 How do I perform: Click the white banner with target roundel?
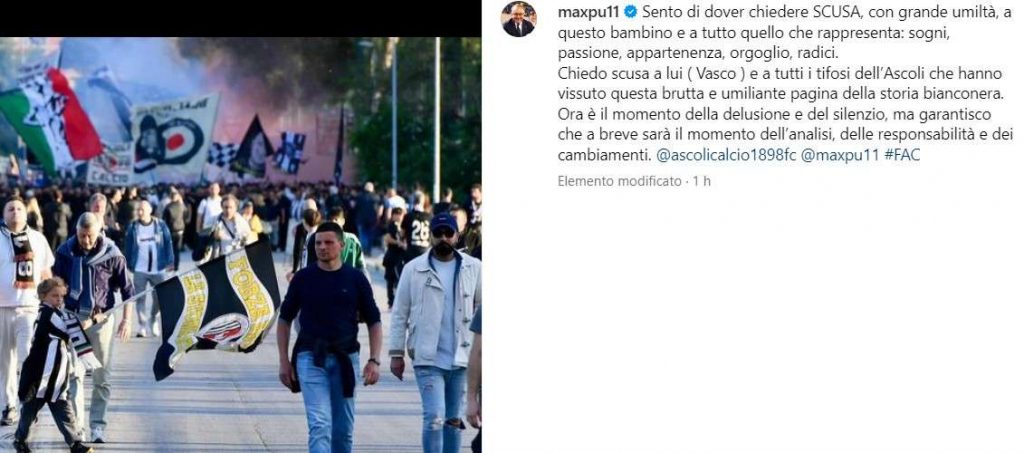click(175, 139)
